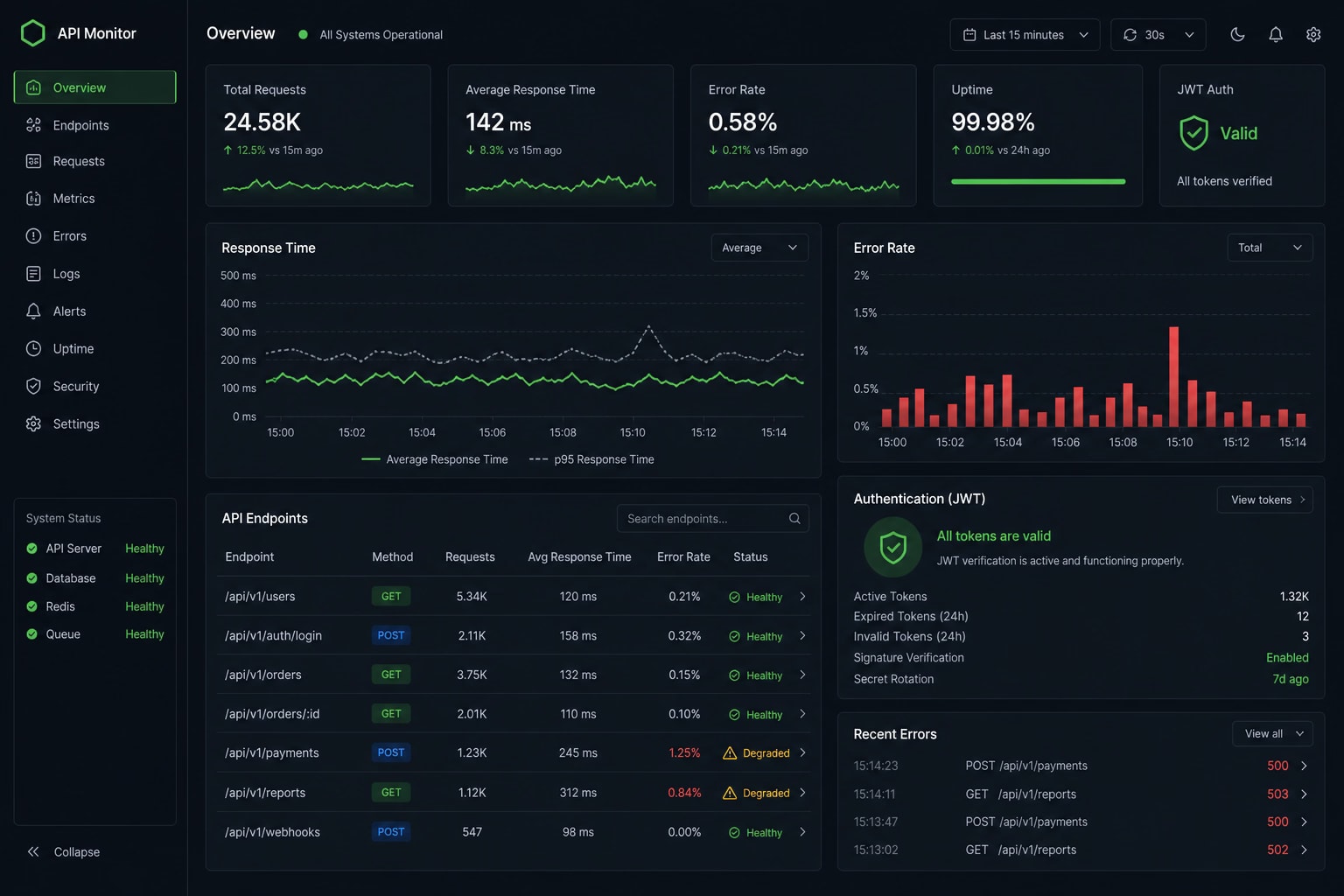The height and width of the screenshot is (896, 1344).
Task: Expand the 15:13:02 error 502 chevron
Action: tap(1304, 850)
